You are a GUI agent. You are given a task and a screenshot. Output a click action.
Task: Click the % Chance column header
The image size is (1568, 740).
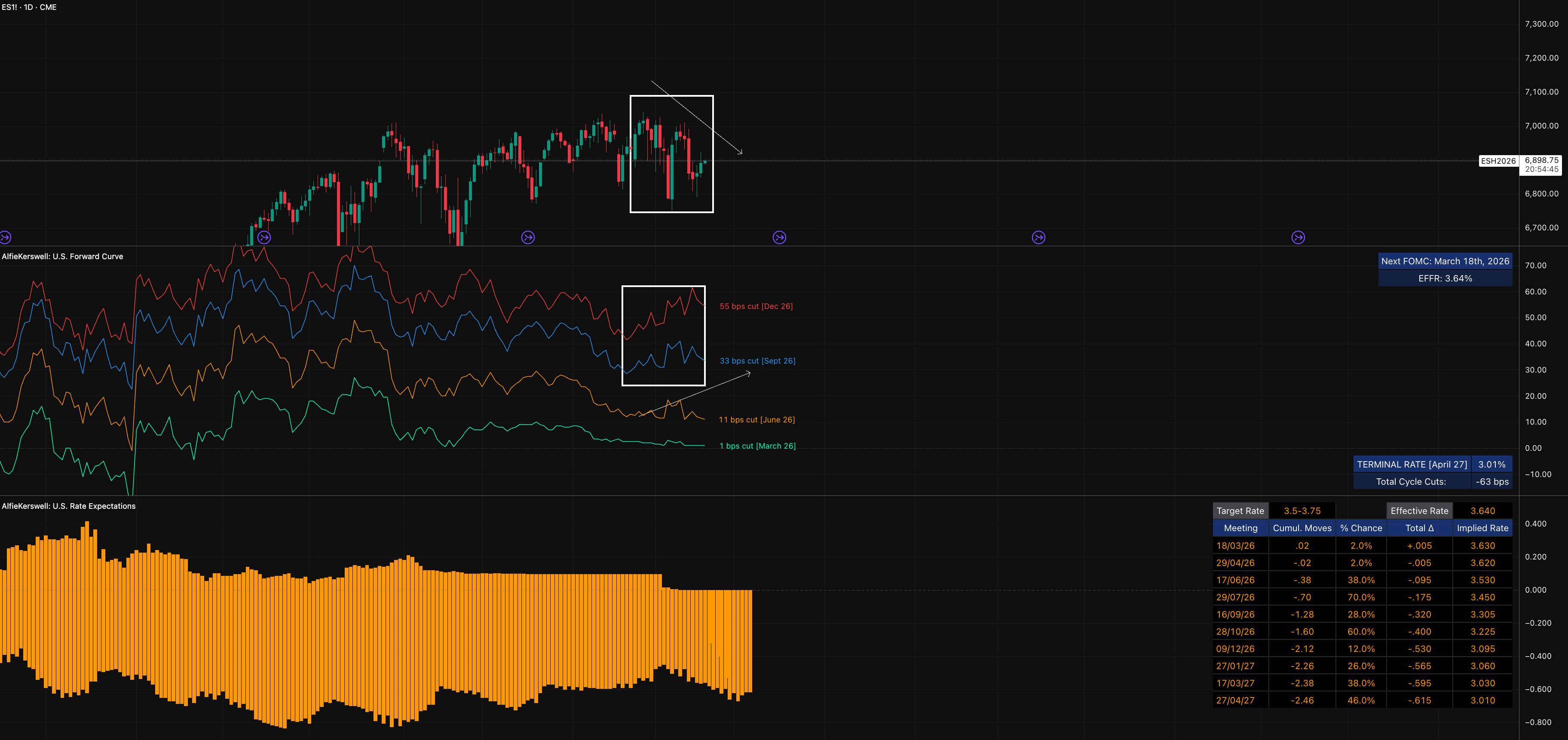pos(1360,528)
